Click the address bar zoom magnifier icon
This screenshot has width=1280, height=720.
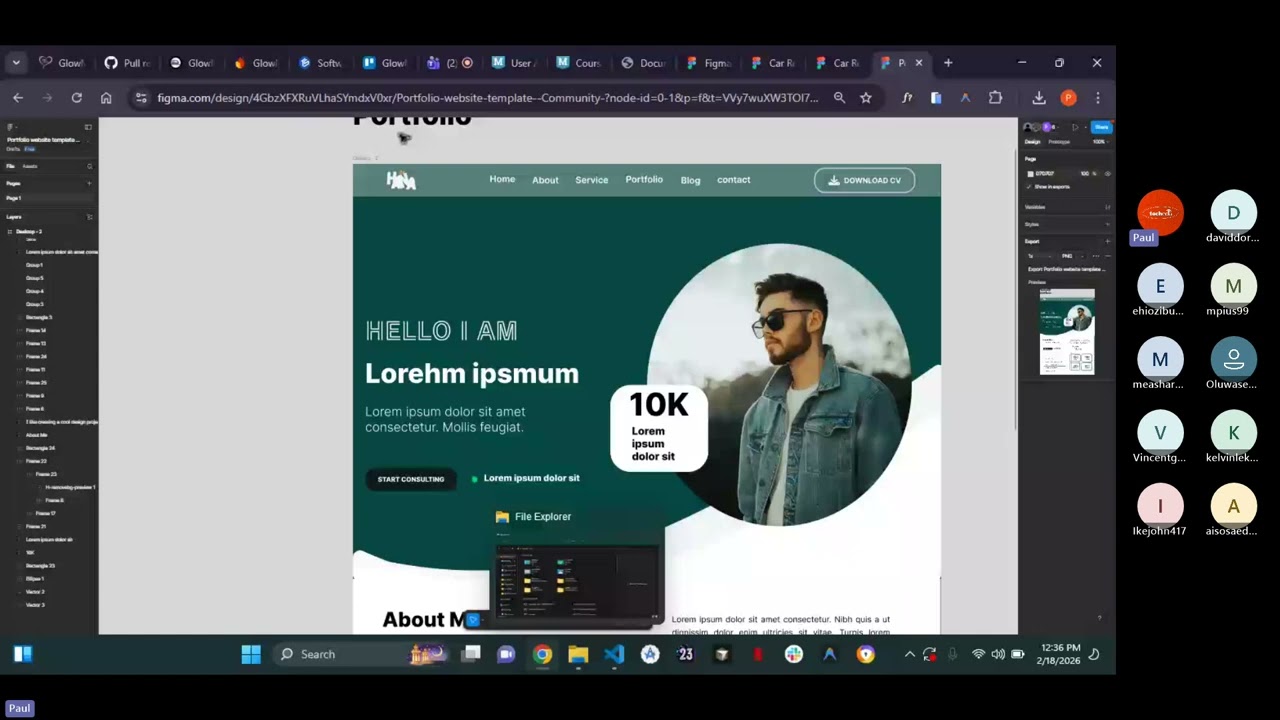839,97
